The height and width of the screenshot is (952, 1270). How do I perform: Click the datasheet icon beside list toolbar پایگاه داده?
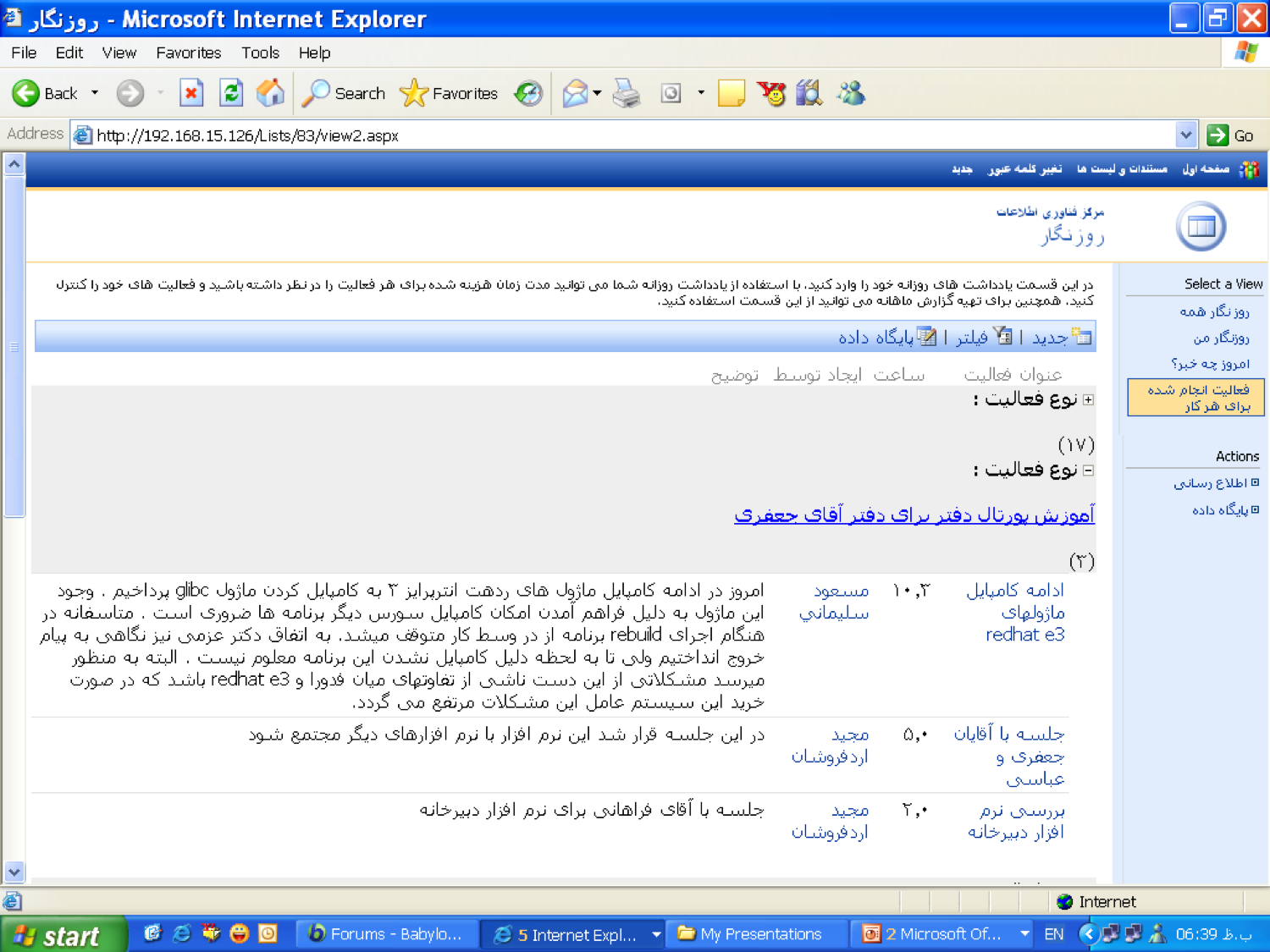point(927,336)
